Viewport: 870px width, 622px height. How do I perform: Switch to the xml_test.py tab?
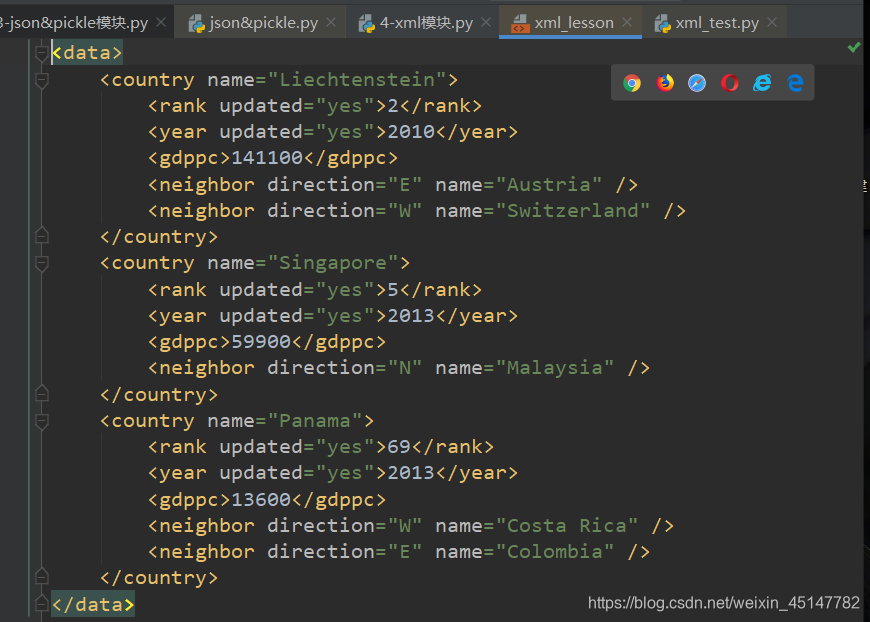pos(717,23)
